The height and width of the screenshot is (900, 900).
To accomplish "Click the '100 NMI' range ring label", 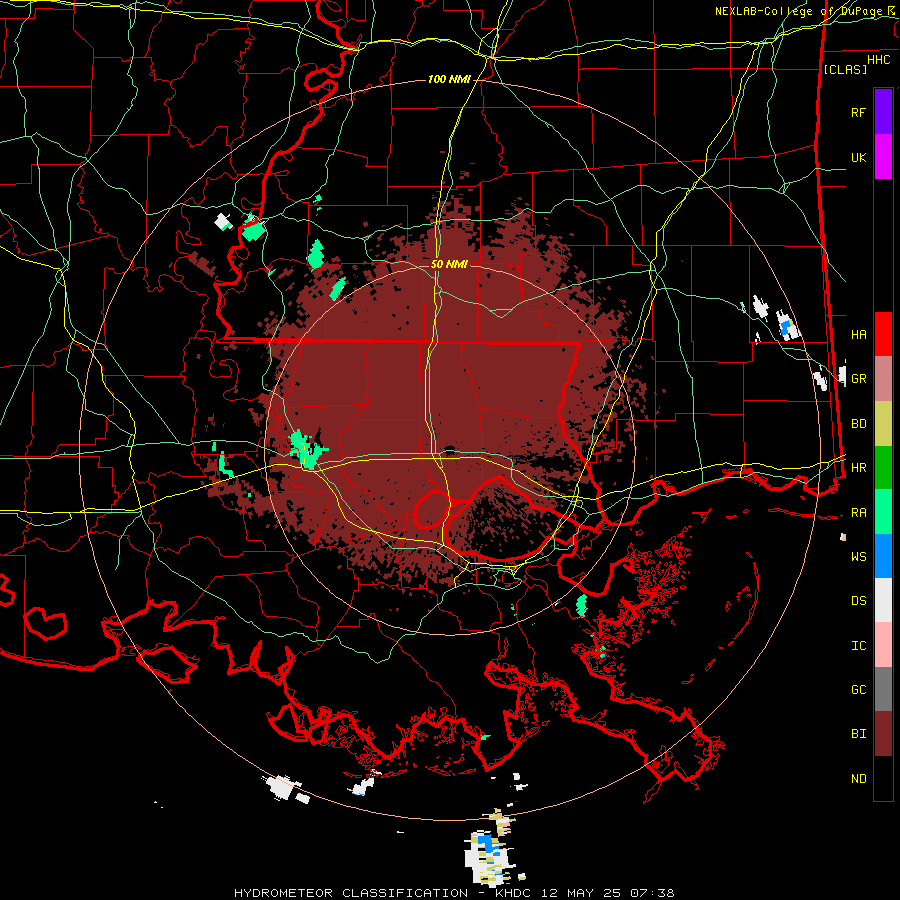I will point(449,79).
